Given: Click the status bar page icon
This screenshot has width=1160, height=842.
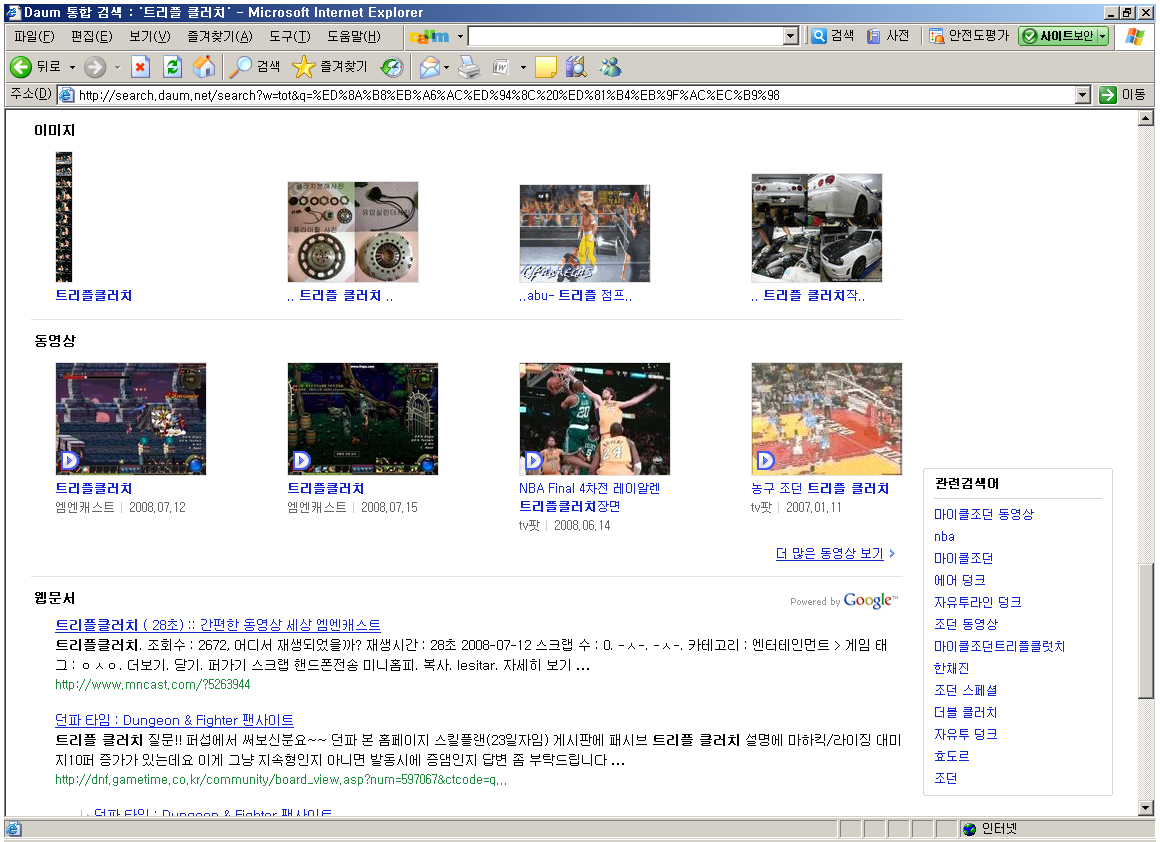Looking at the screenshot, I should pyautogui.click(x=13, y=829).
